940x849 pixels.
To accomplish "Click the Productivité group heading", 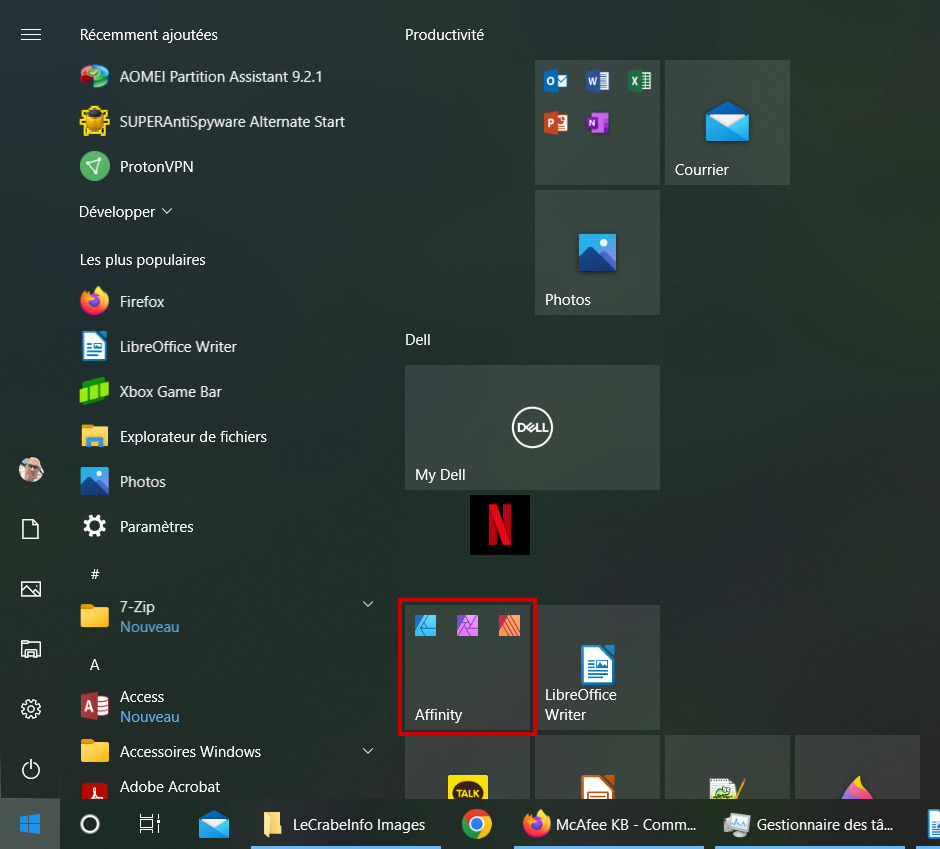I will point(444,35).
